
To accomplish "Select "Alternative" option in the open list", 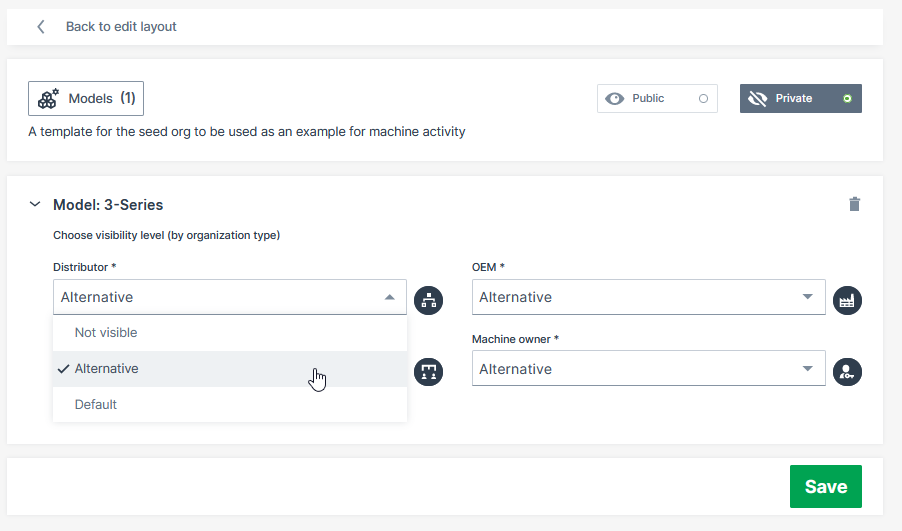I will (106, 369).
